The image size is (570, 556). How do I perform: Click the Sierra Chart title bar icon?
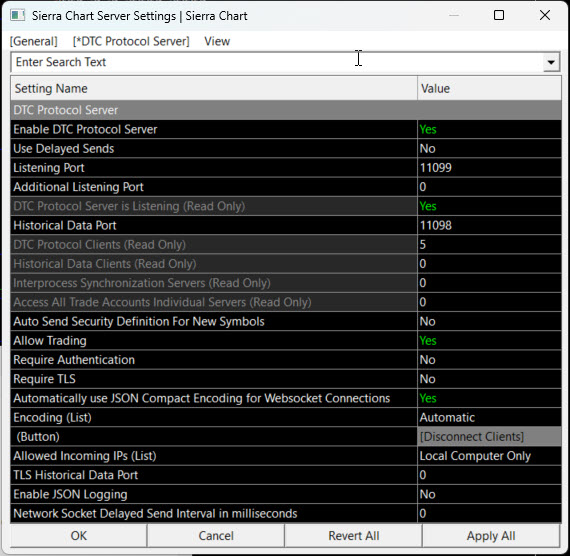point(17,16)
